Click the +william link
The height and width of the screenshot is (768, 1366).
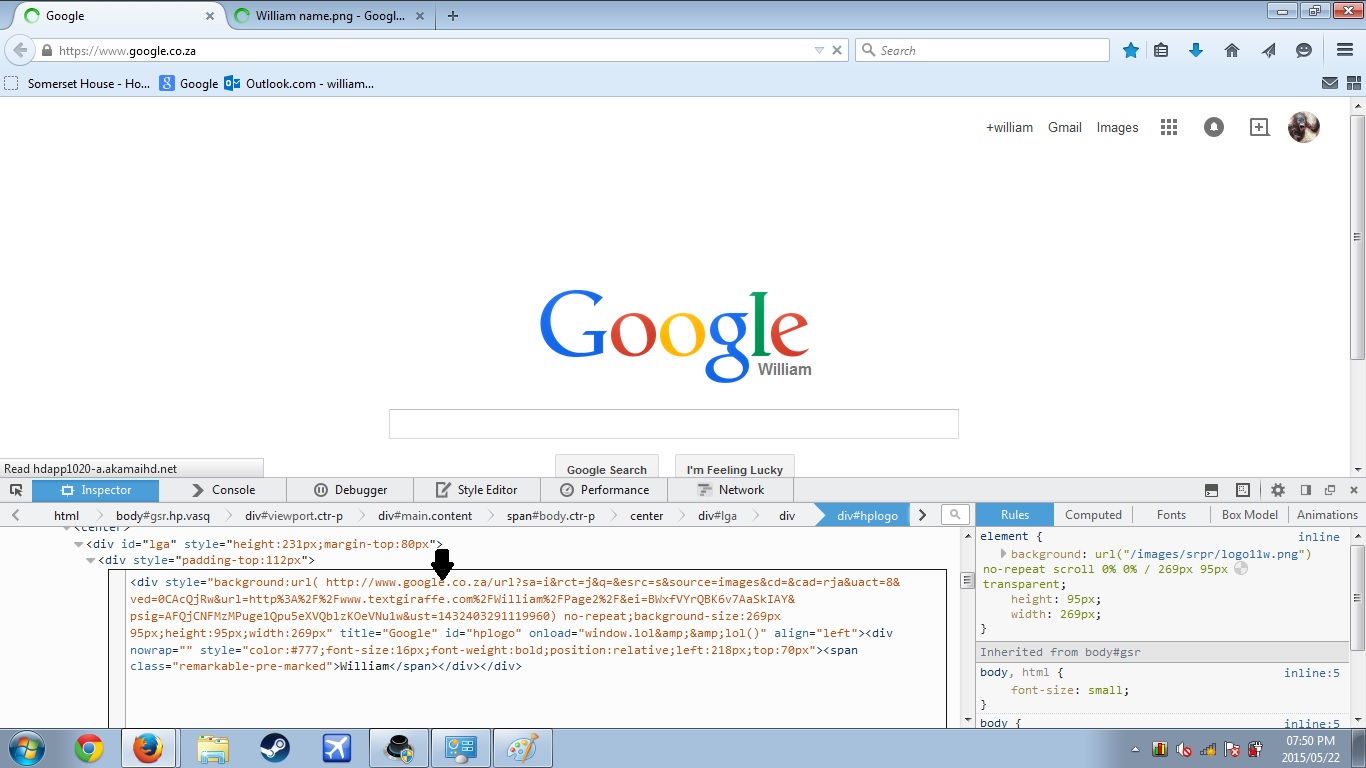1009,127
